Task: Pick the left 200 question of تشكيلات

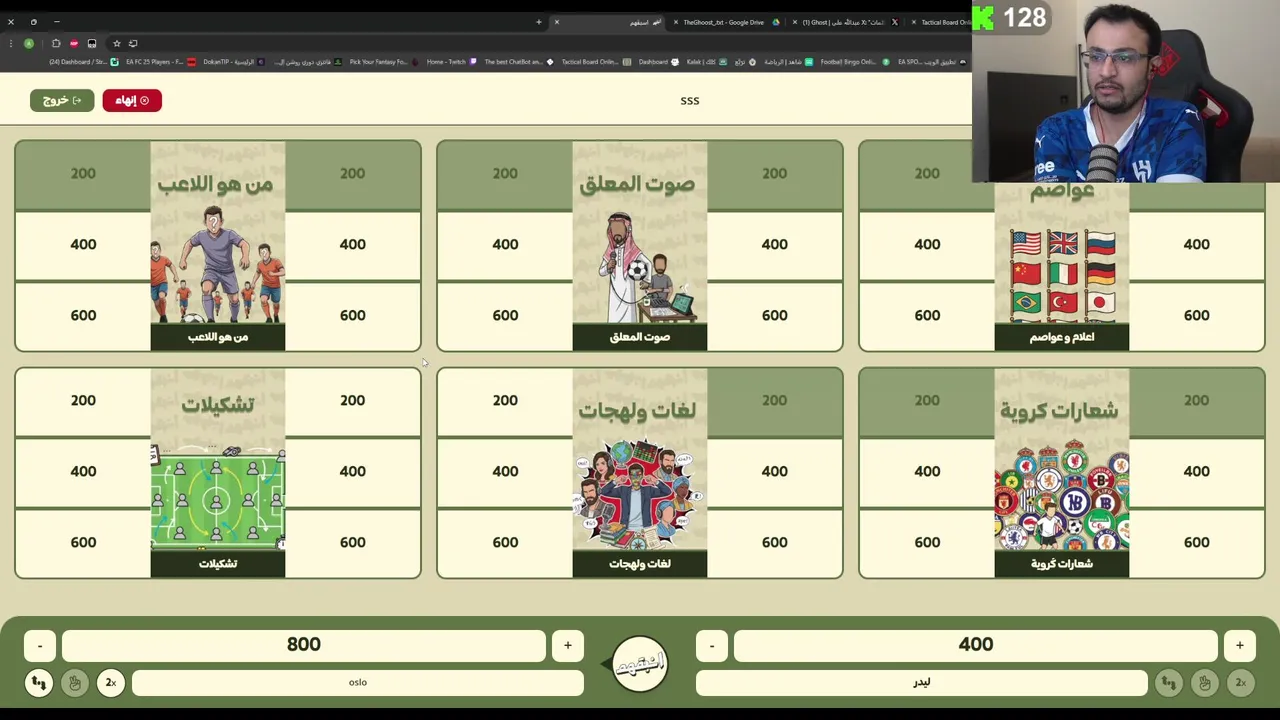Action: 83,401
